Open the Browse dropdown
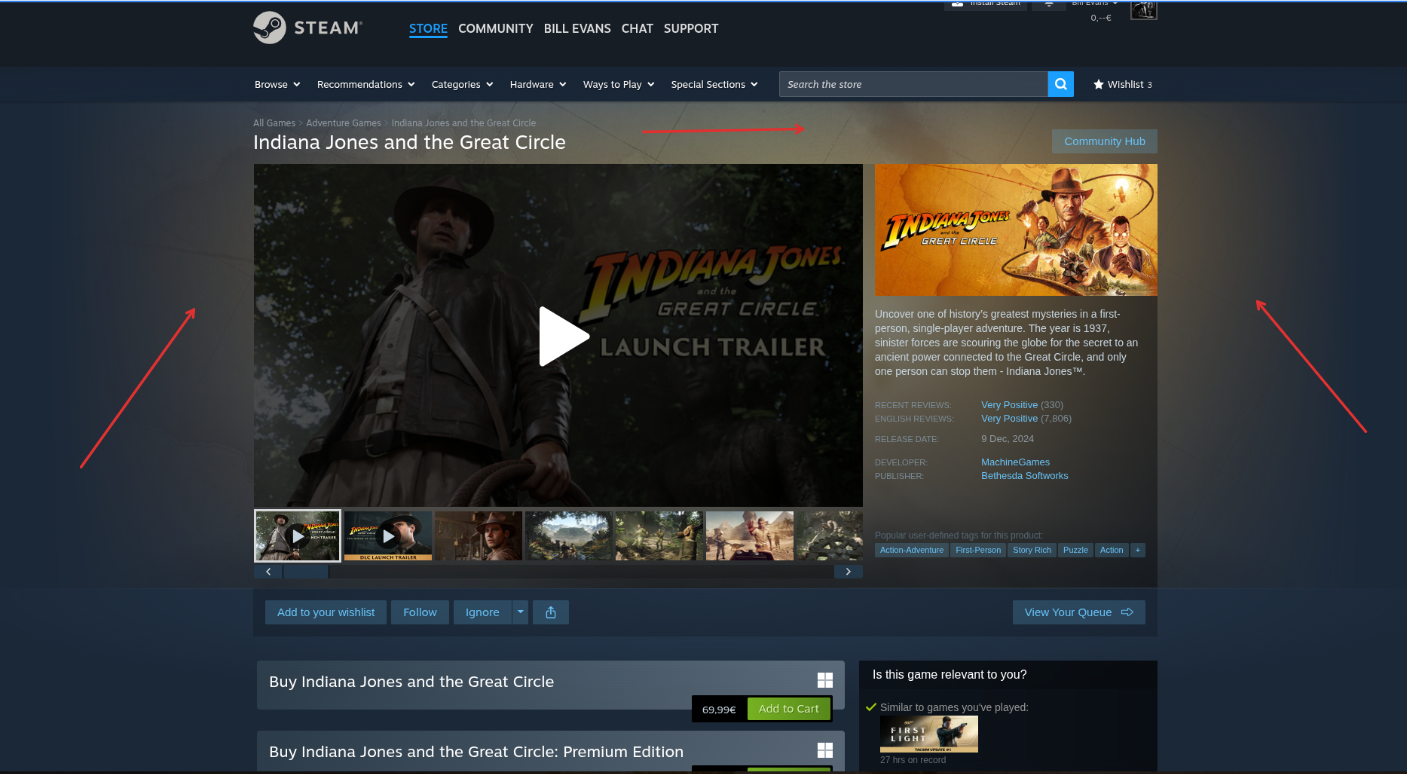The width and height of the screenshot is (1407, 774). (278, 84)
